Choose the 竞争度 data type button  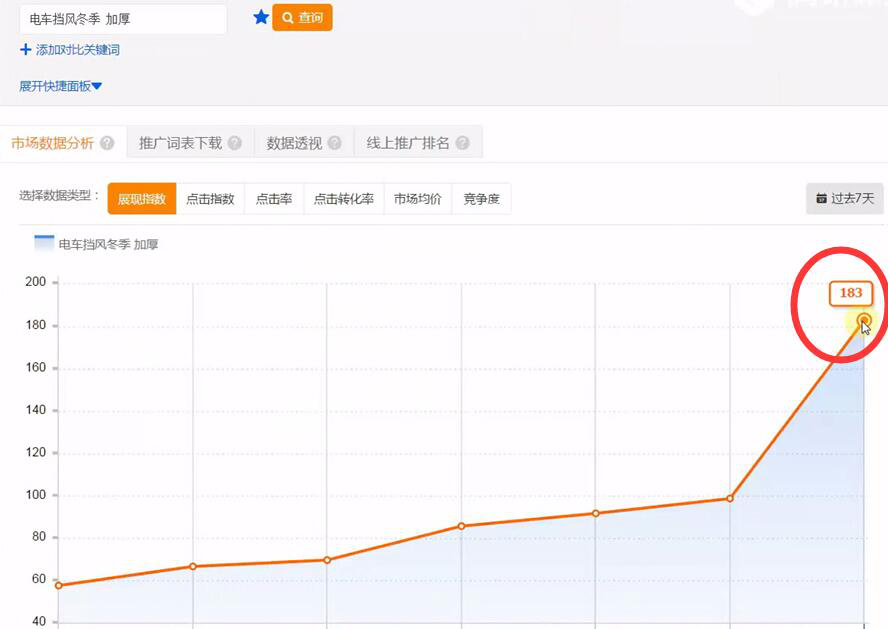point(481,199)
